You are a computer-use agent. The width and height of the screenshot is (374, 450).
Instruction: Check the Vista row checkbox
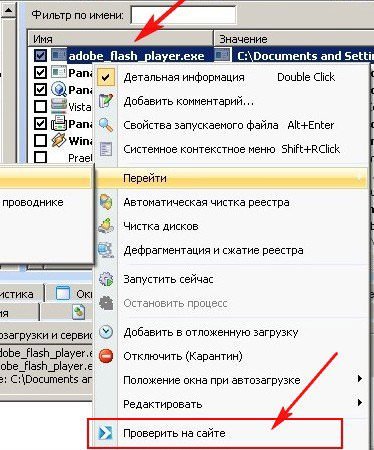[40, 106]
